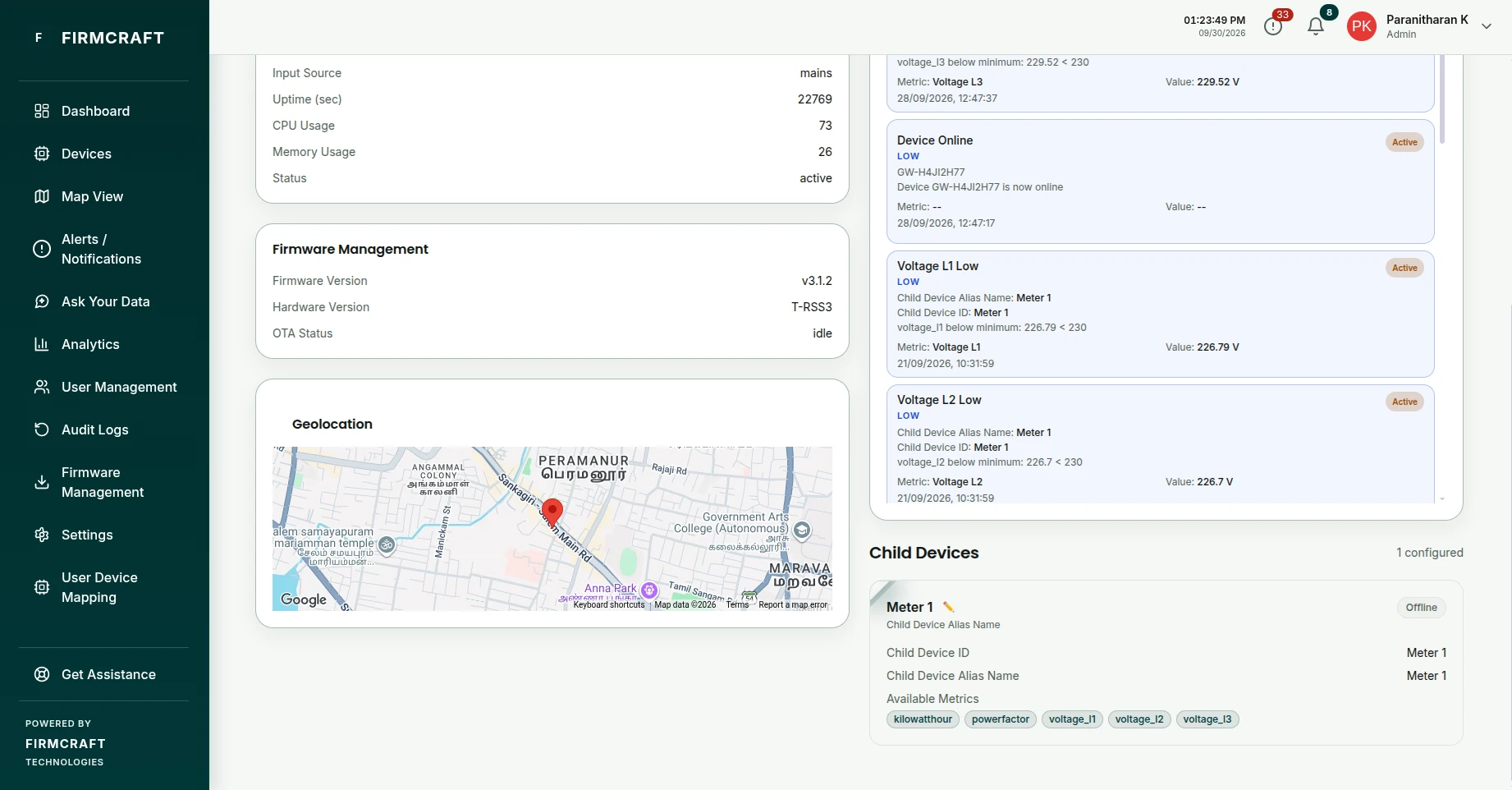Open notification bell with 8 badge
Screen dimensions: 1512x790
(1316, 26)
